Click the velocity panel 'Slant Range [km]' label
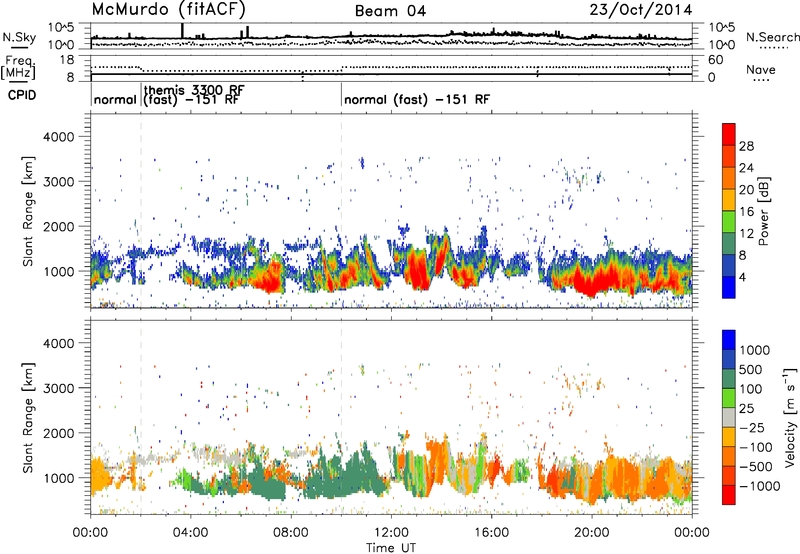Screen dimensions: 800x554 pos(29,417)
